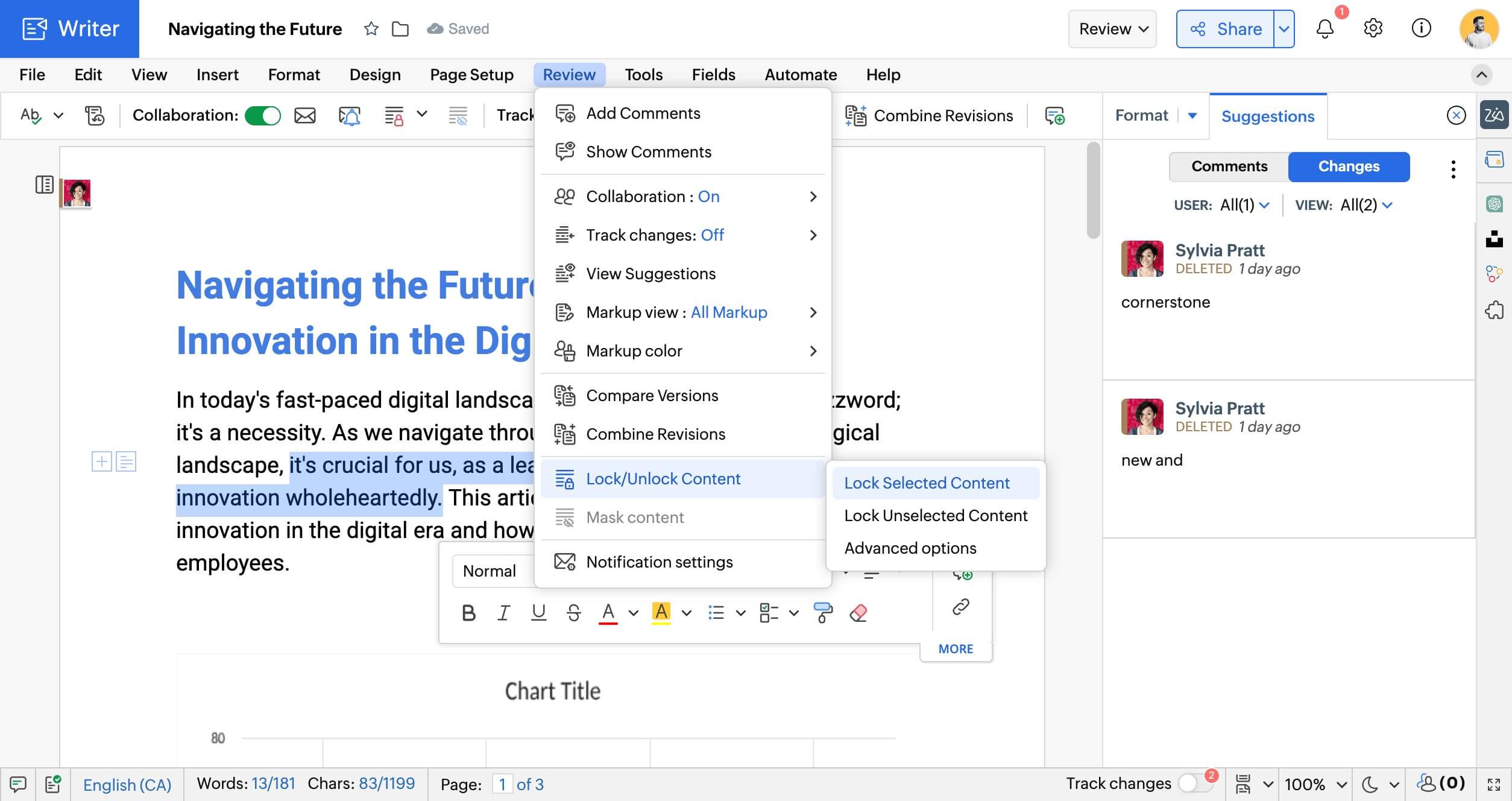
Task: Click the red font color button
Action: coord(608,613)
